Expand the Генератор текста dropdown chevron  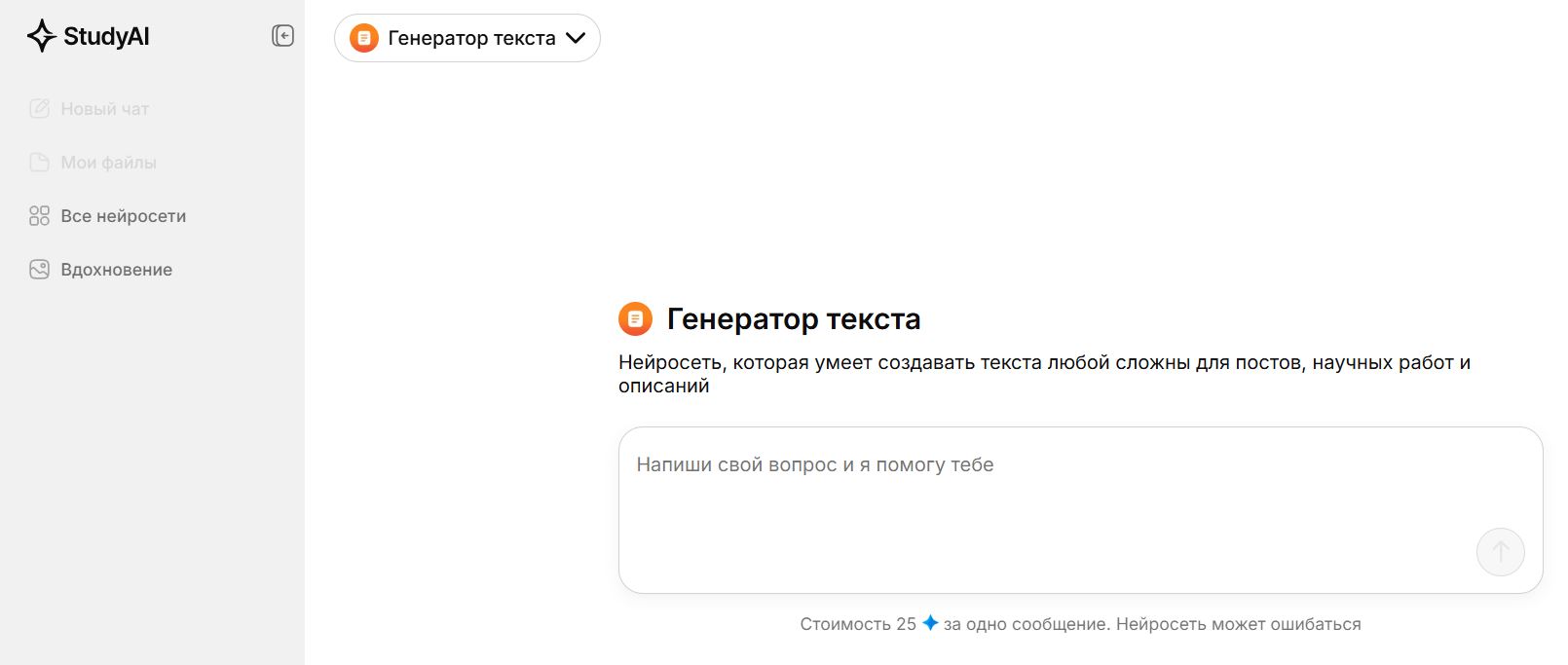(x=576, y=38)
